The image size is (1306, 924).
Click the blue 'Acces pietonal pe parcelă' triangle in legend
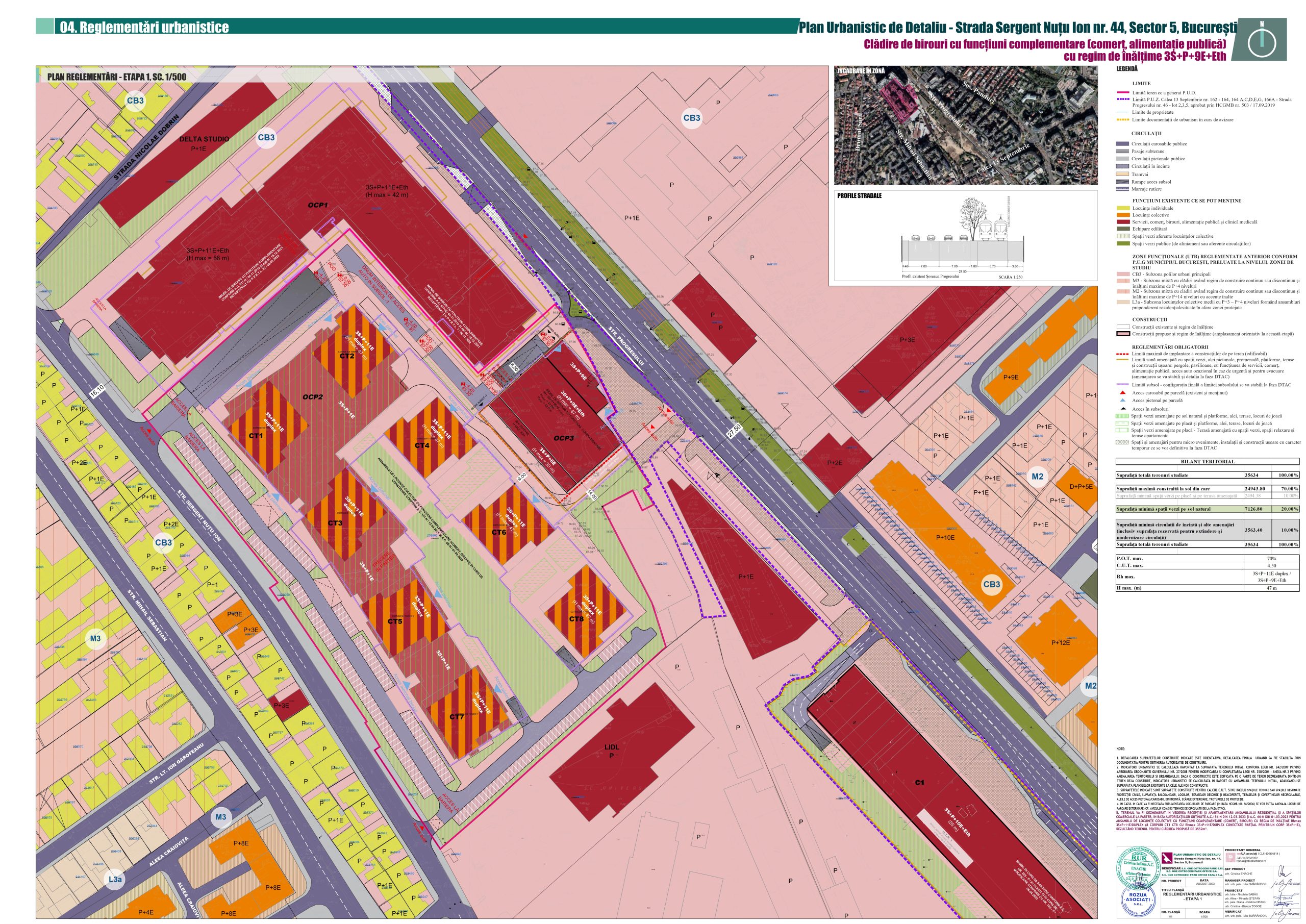point(1122,401)
